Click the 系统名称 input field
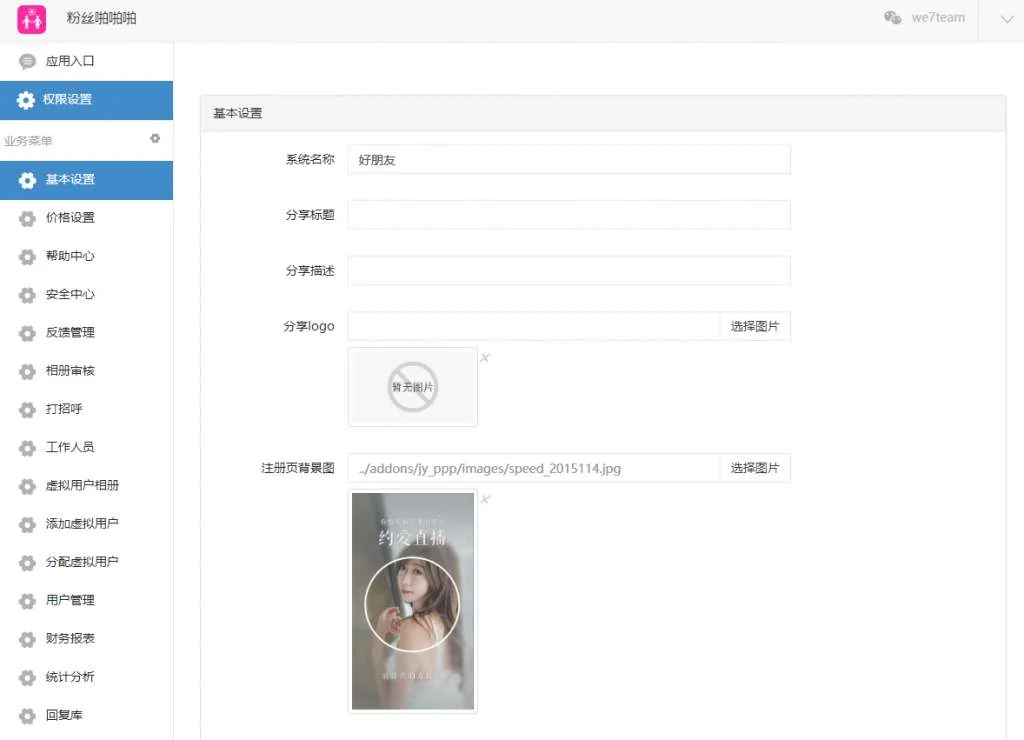This screenshot has width=1024, height=740. [x=568, y=159]
